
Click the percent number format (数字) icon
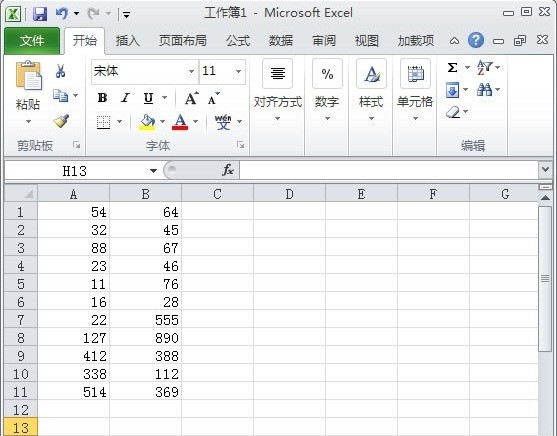click(327, 74)
